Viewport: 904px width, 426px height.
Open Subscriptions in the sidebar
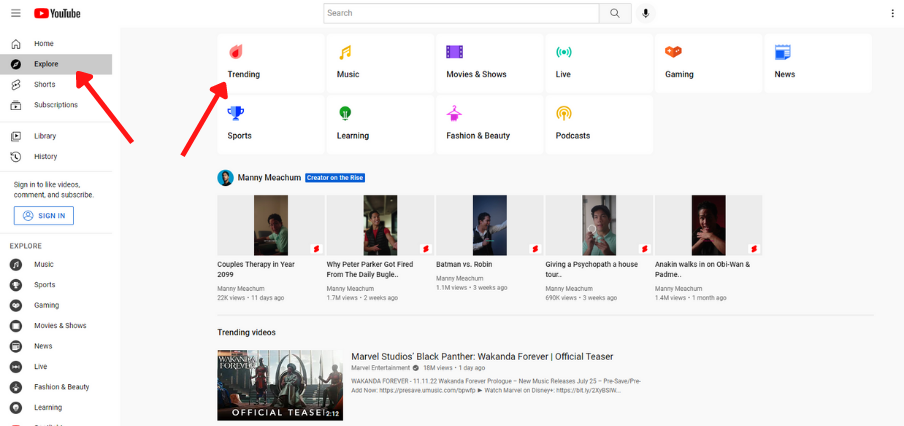point(55,105)
